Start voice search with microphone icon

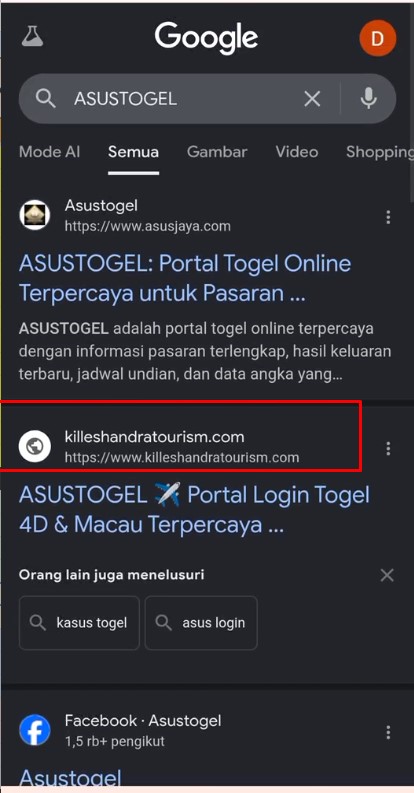coord(369,99)
